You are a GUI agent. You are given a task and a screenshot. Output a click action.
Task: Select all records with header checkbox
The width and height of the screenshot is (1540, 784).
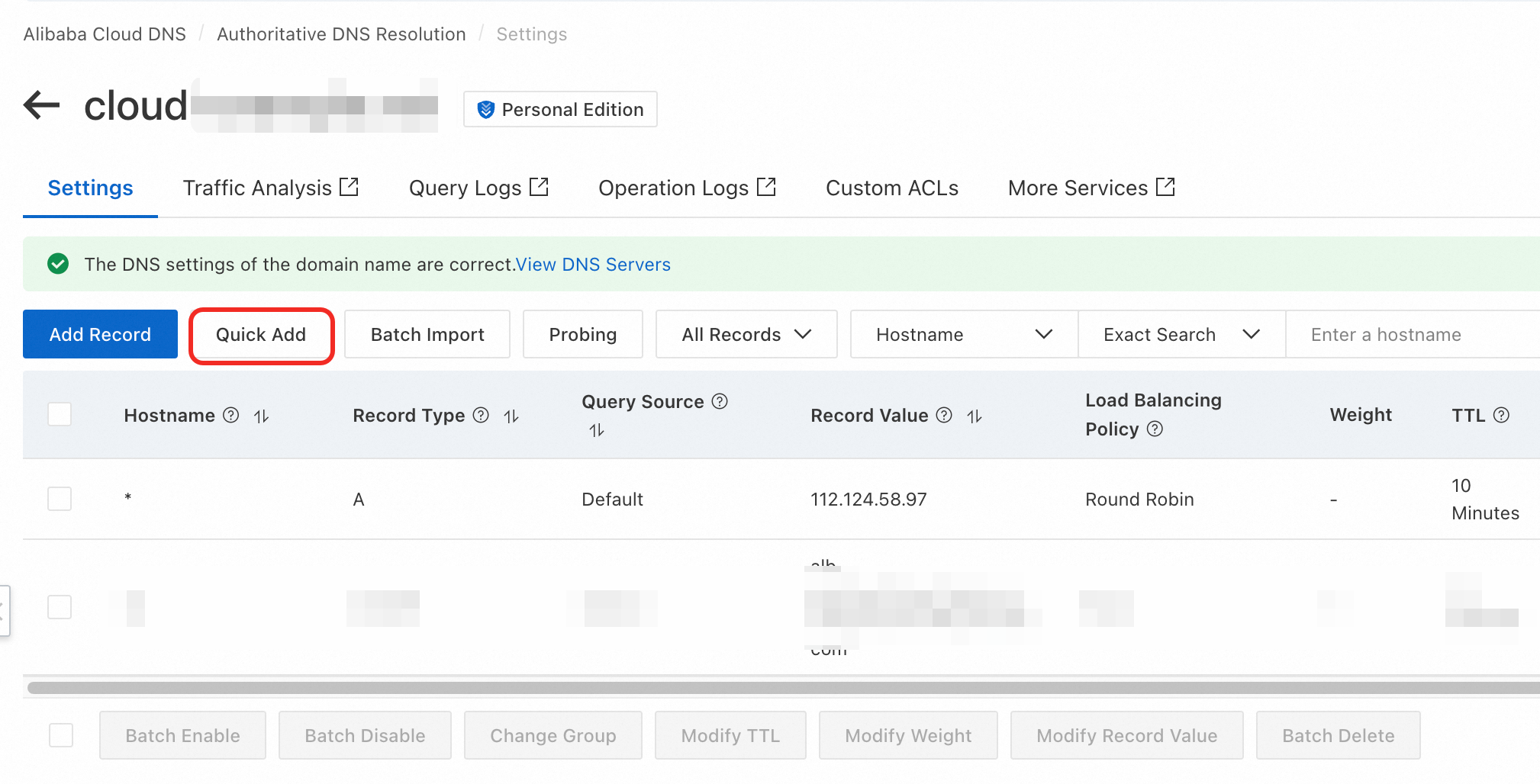(x=60, y=414)
